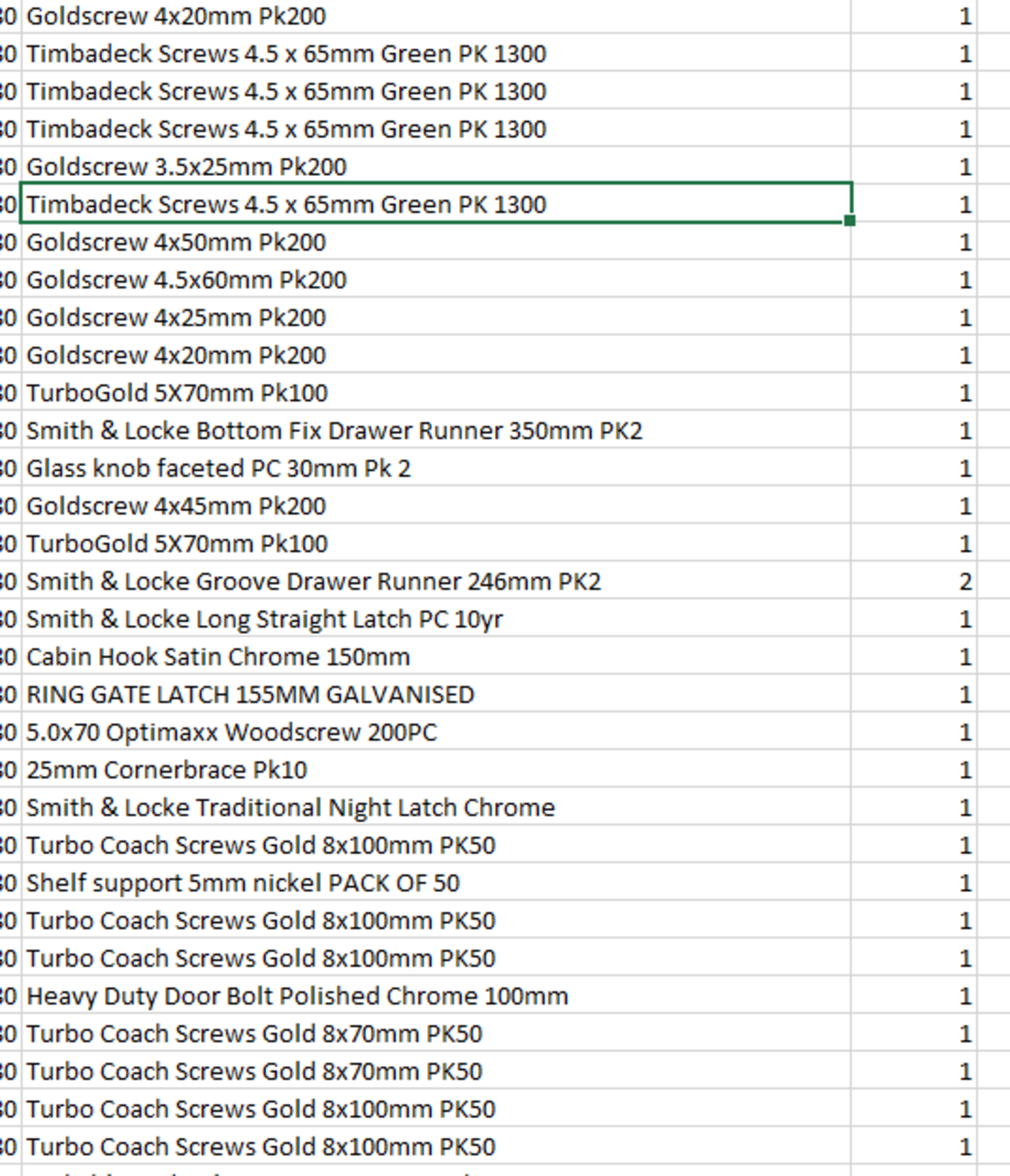Select the Goldscrew 3.5x25mm Pk200 cell

(436, 167)
